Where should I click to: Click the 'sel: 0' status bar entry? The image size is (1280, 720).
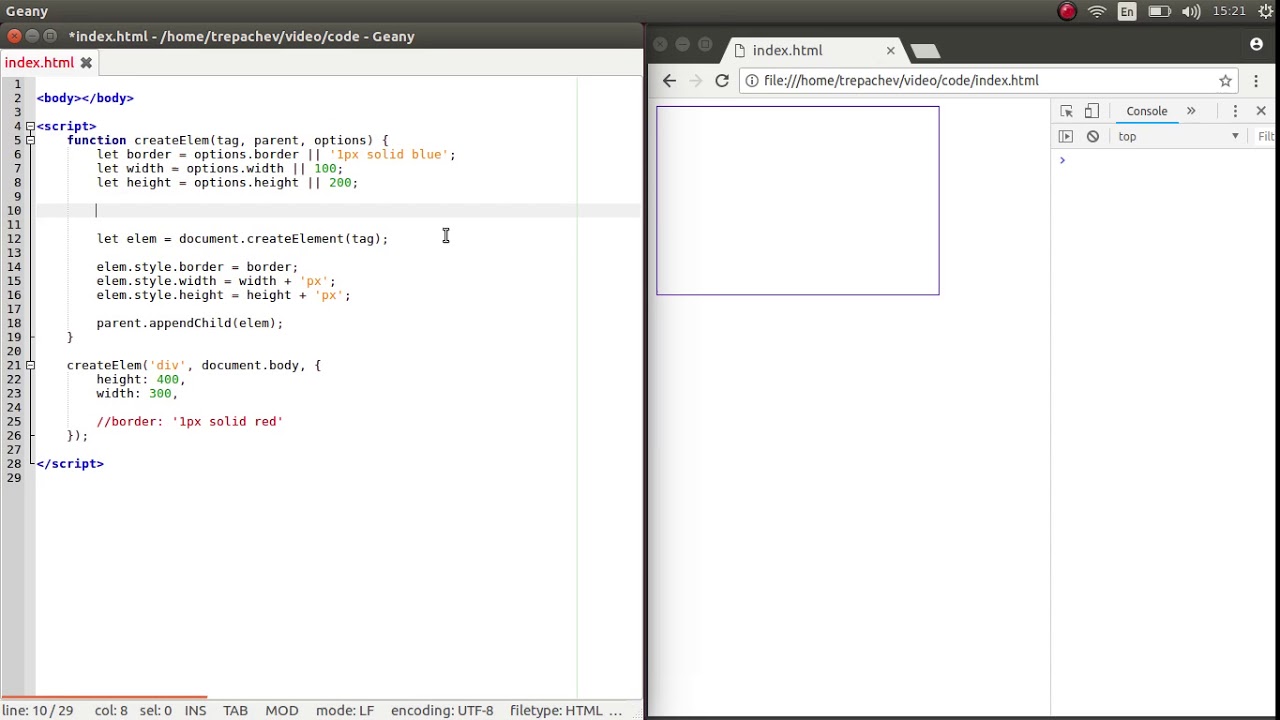click(x=155, y=710)
